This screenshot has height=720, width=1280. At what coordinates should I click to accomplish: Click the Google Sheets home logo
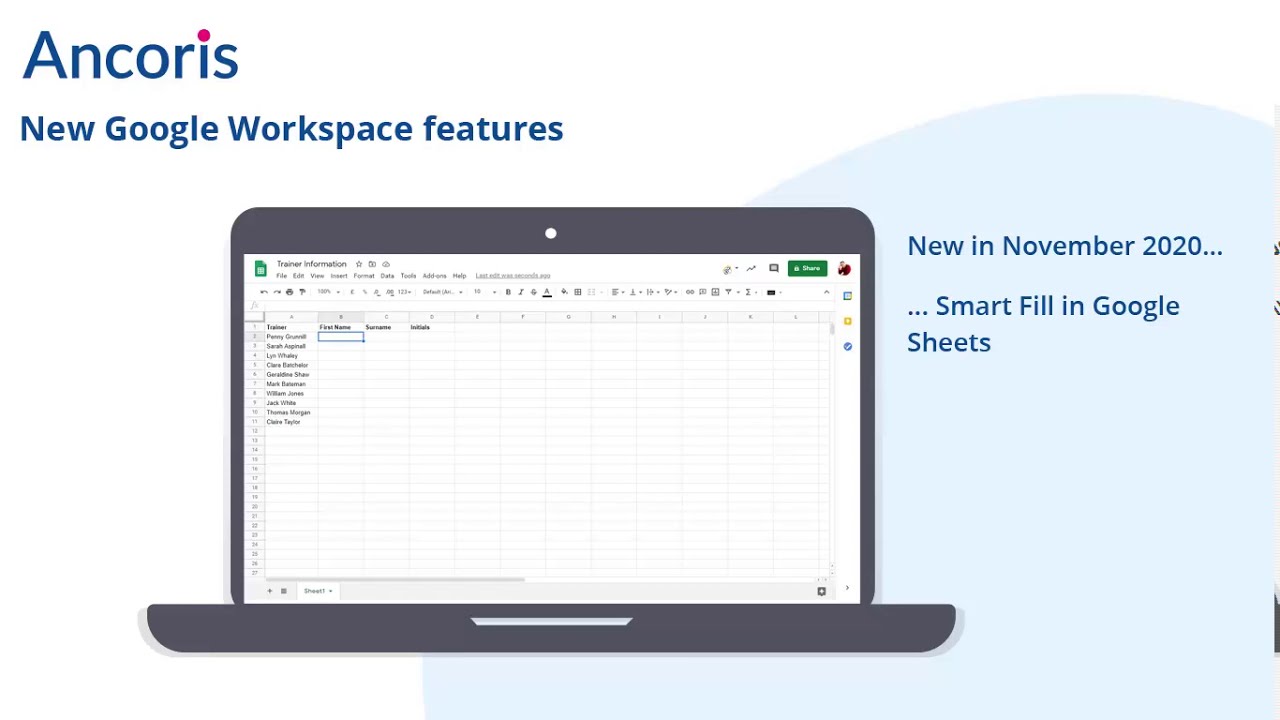point(260,269)
